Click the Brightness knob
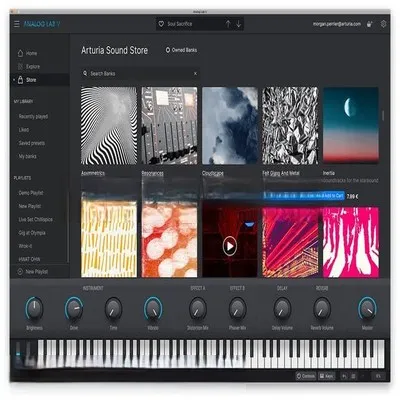400x400 pixels. click(34, 308)
